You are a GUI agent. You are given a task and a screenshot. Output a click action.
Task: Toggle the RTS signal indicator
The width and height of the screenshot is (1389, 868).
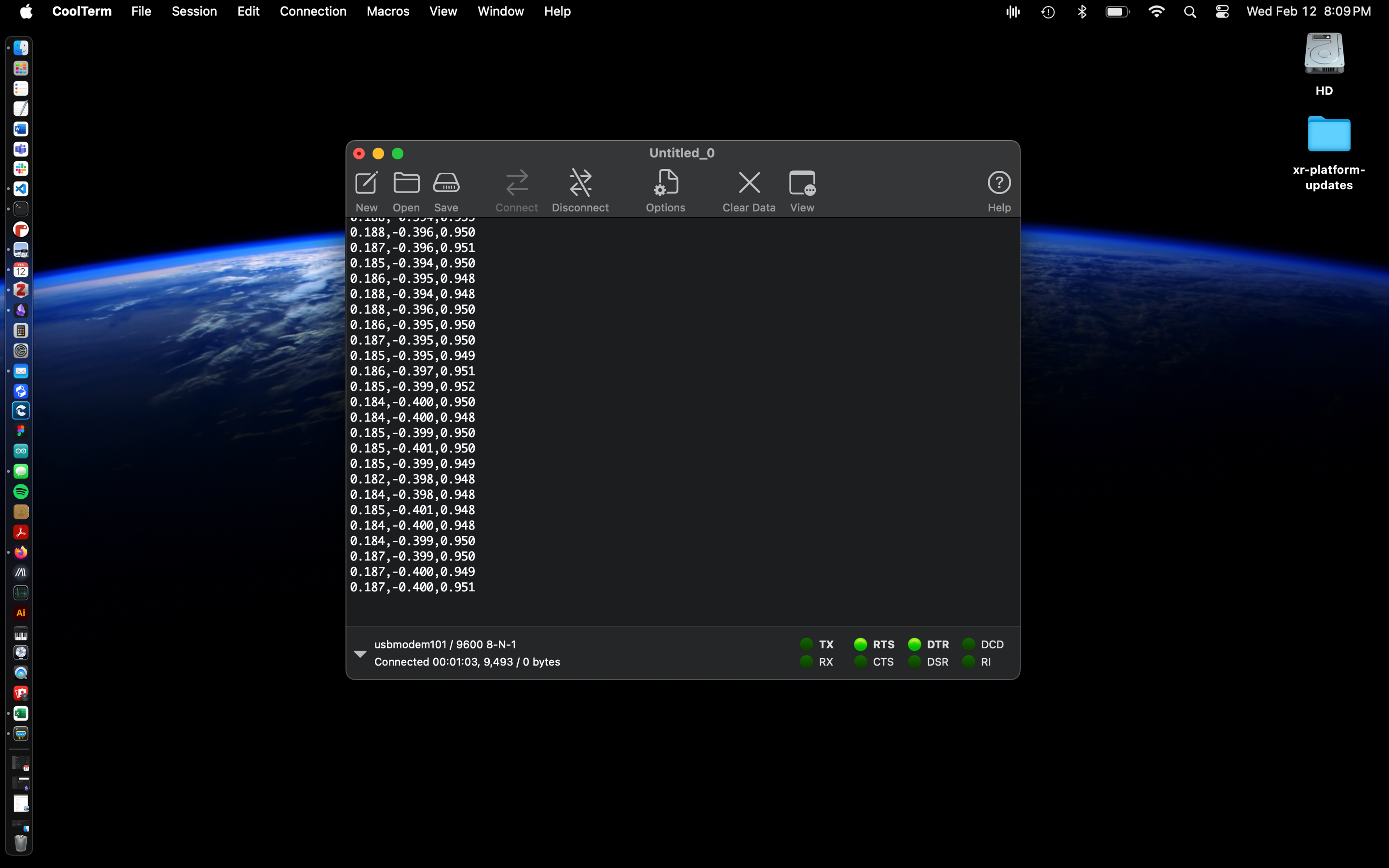pyautogui.click(x=860, y=644)
